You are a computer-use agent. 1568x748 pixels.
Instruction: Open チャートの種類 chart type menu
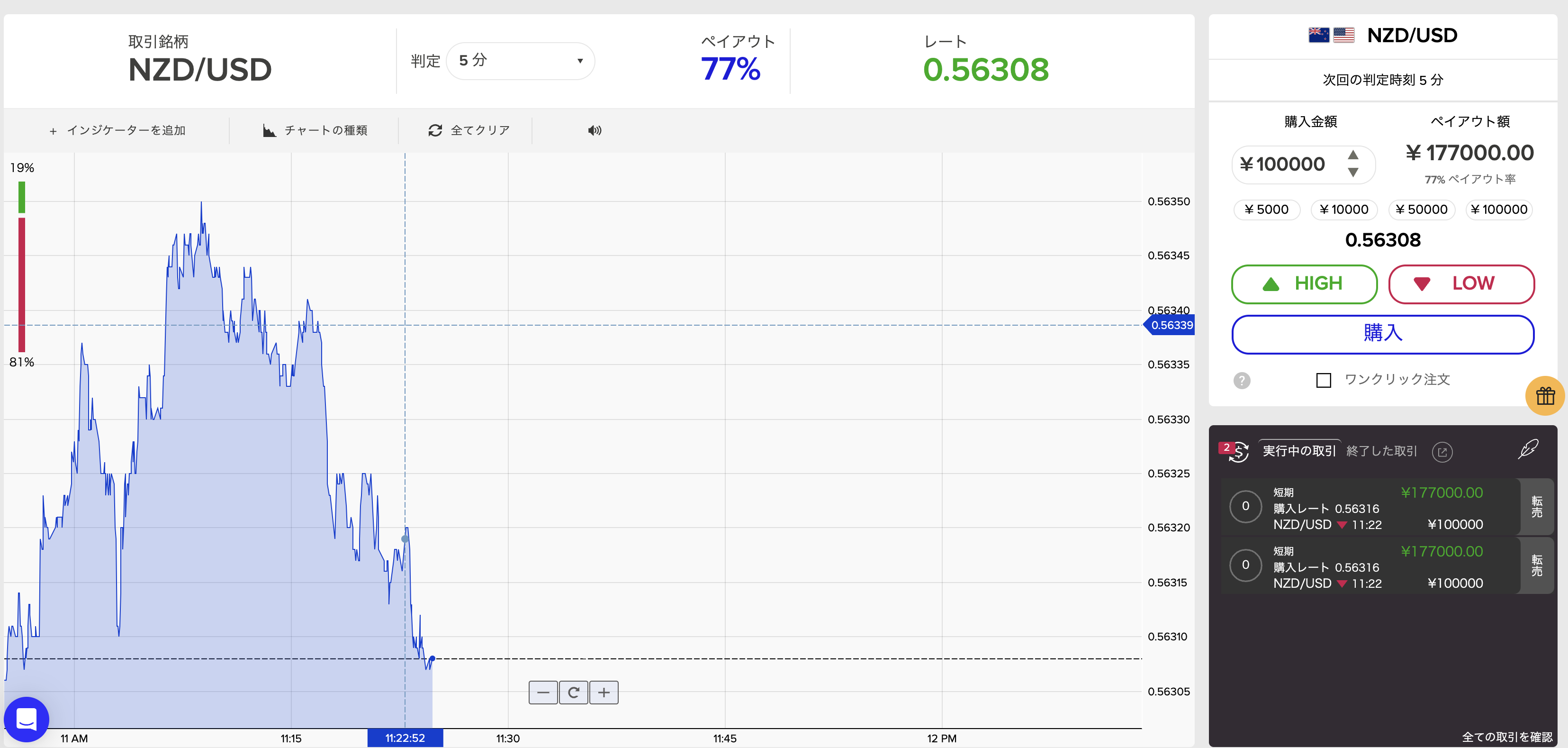pos(315,130)
